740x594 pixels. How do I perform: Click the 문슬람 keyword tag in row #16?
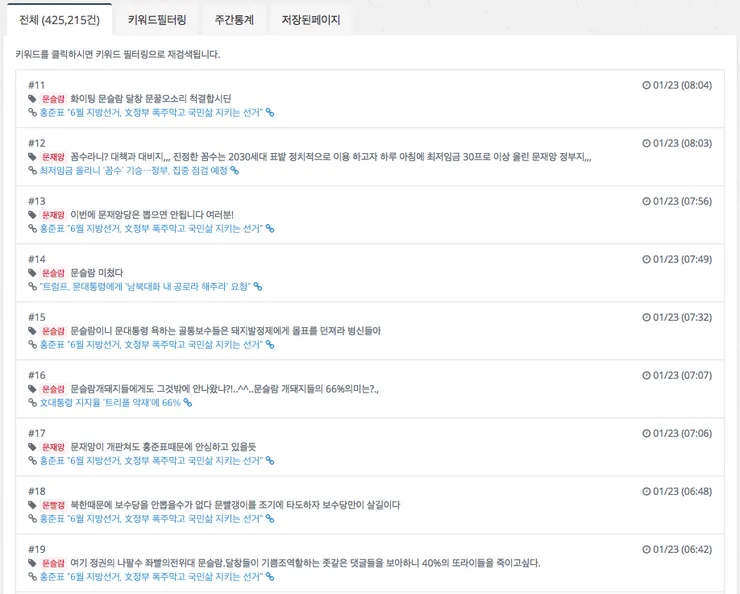pos(53,389)
